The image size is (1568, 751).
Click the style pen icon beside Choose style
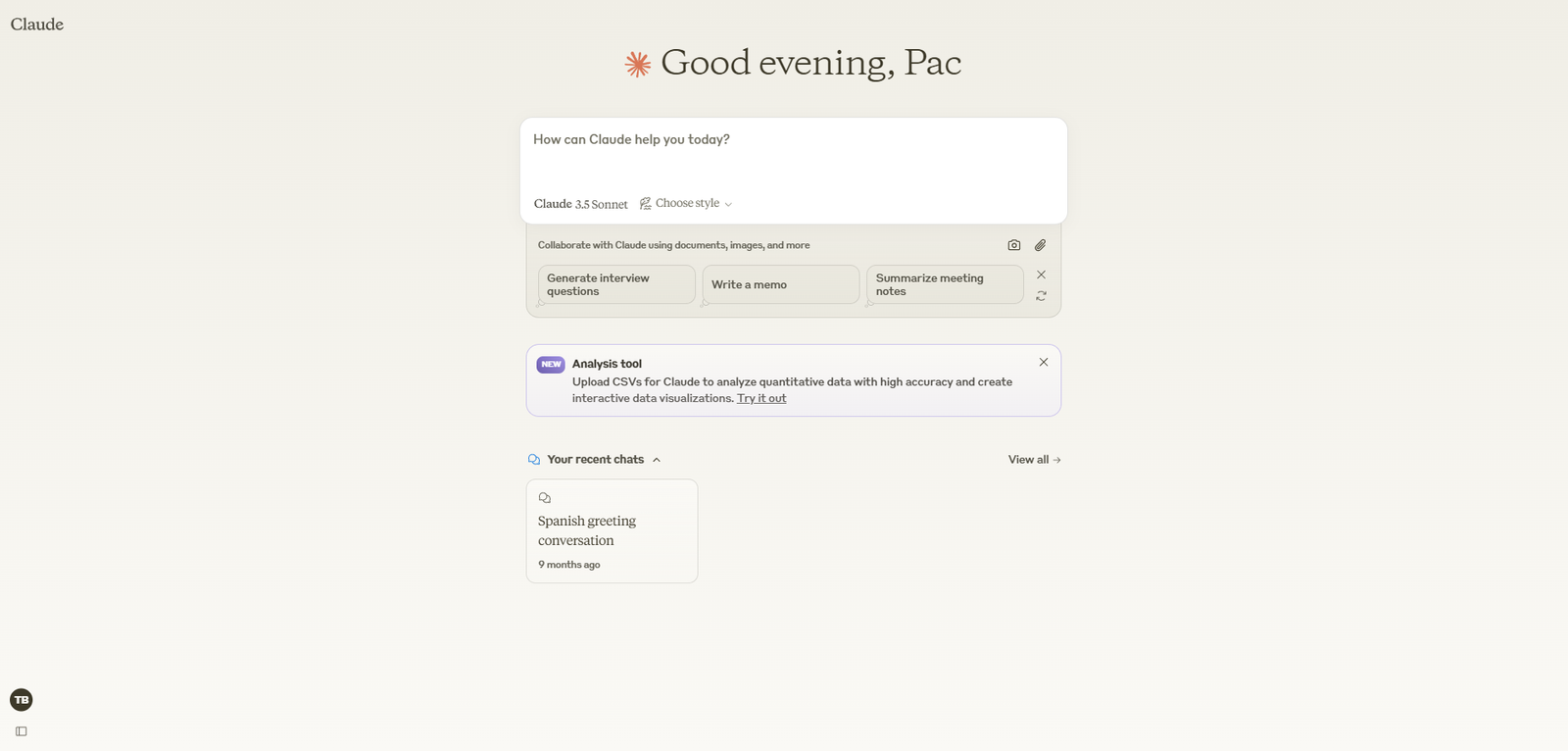(646, 204)
